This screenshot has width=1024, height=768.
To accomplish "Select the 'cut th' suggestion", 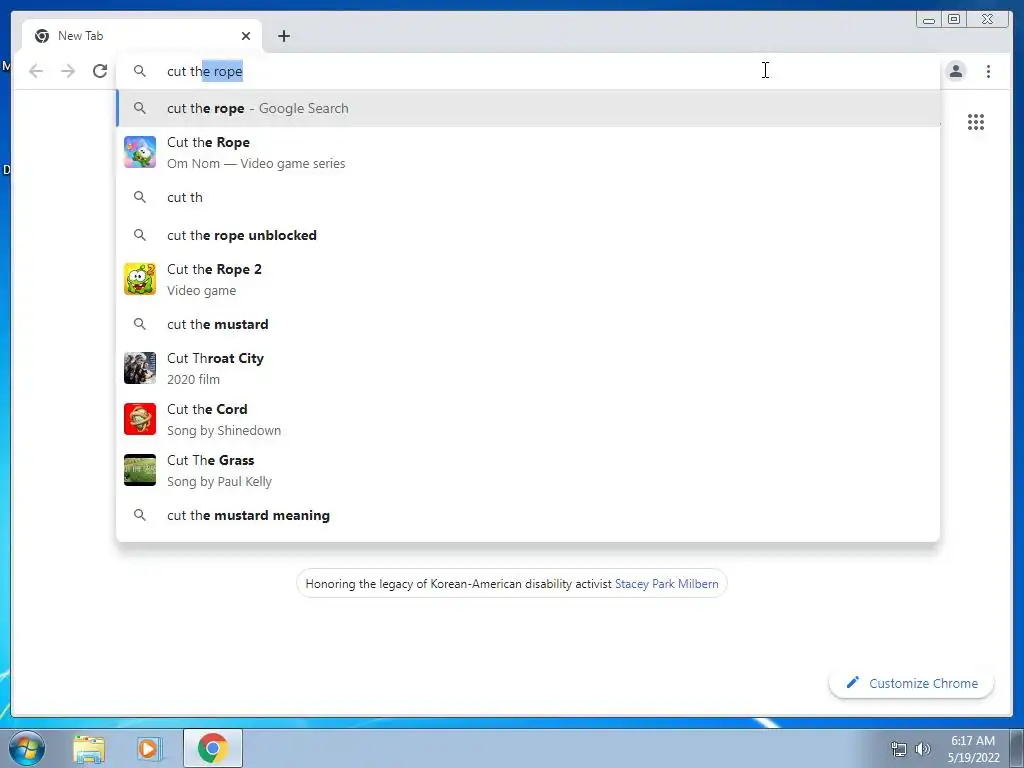I will (528, 197).
